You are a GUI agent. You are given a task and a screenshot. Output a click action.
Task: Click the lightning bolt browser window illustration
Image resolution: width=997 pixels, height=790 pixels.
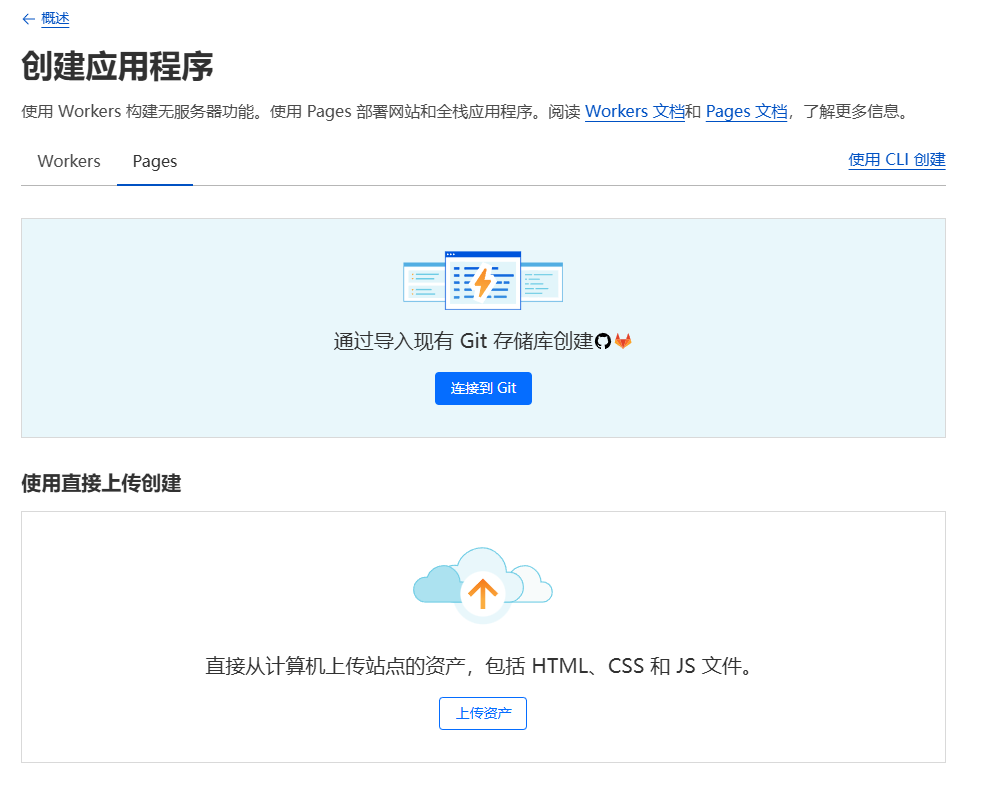pyautogui.click(x=483, y=280)
